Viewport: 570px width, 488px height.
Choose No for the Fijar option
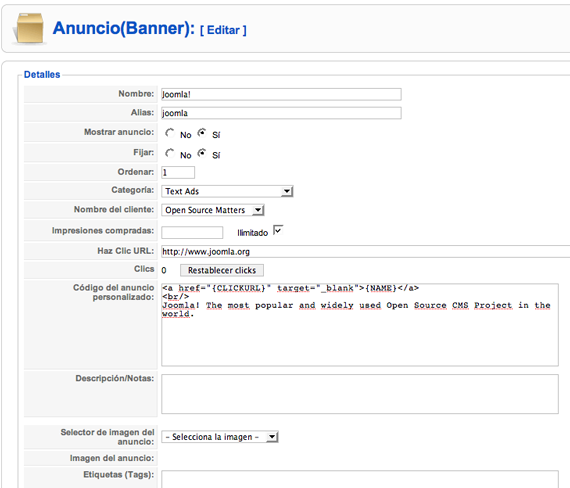[x=170, y=153]
